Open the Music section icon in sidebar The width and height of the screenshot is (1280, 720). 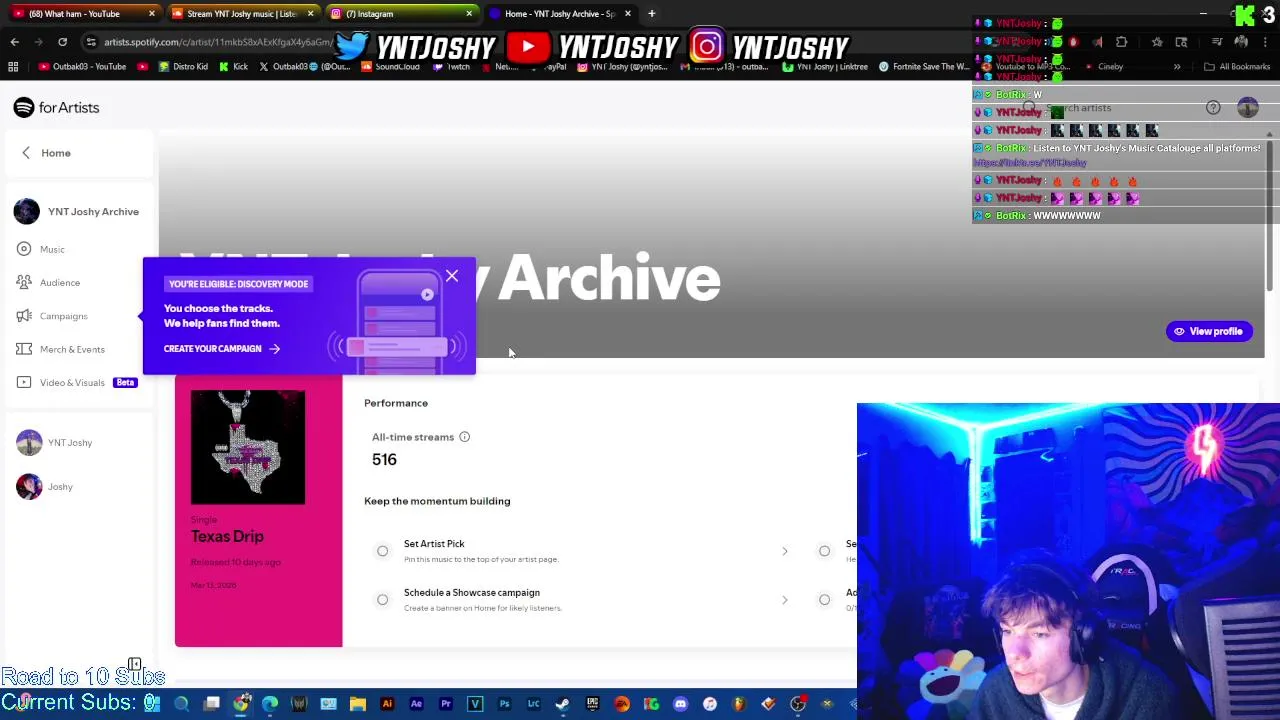(x=24, y=249)
